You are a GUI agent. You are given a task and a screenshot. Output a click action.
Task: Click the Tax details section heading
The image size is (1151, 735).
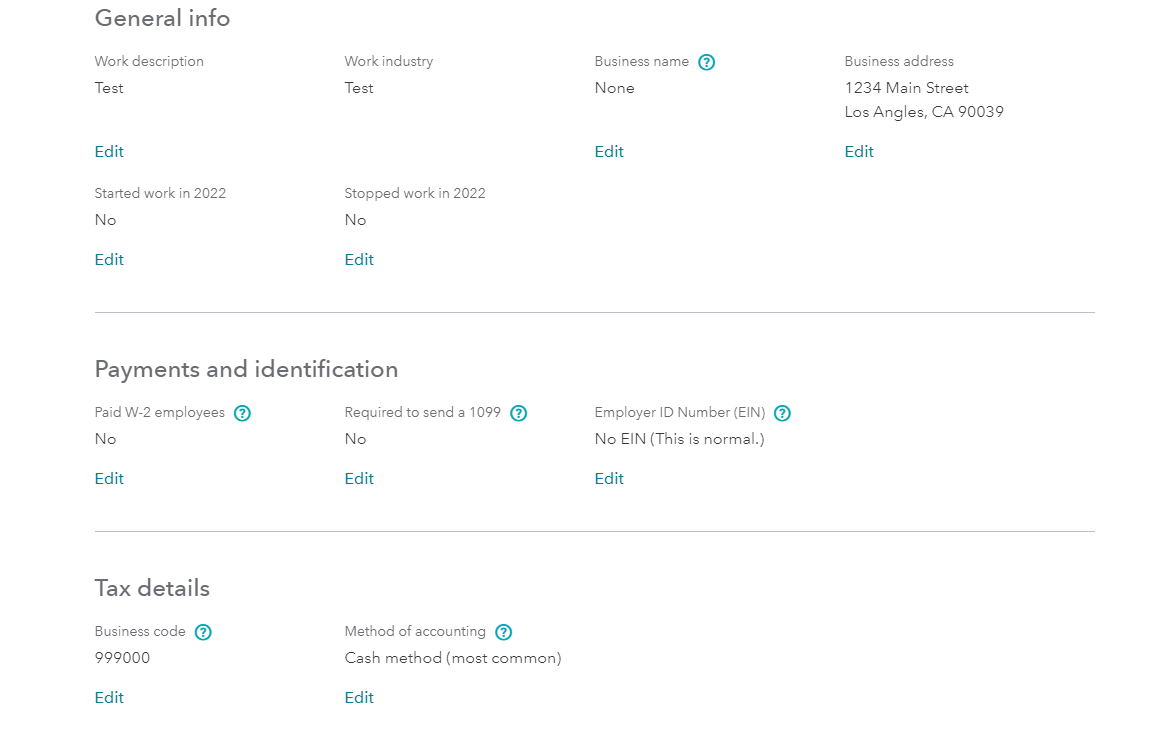(x=152, y=588)
